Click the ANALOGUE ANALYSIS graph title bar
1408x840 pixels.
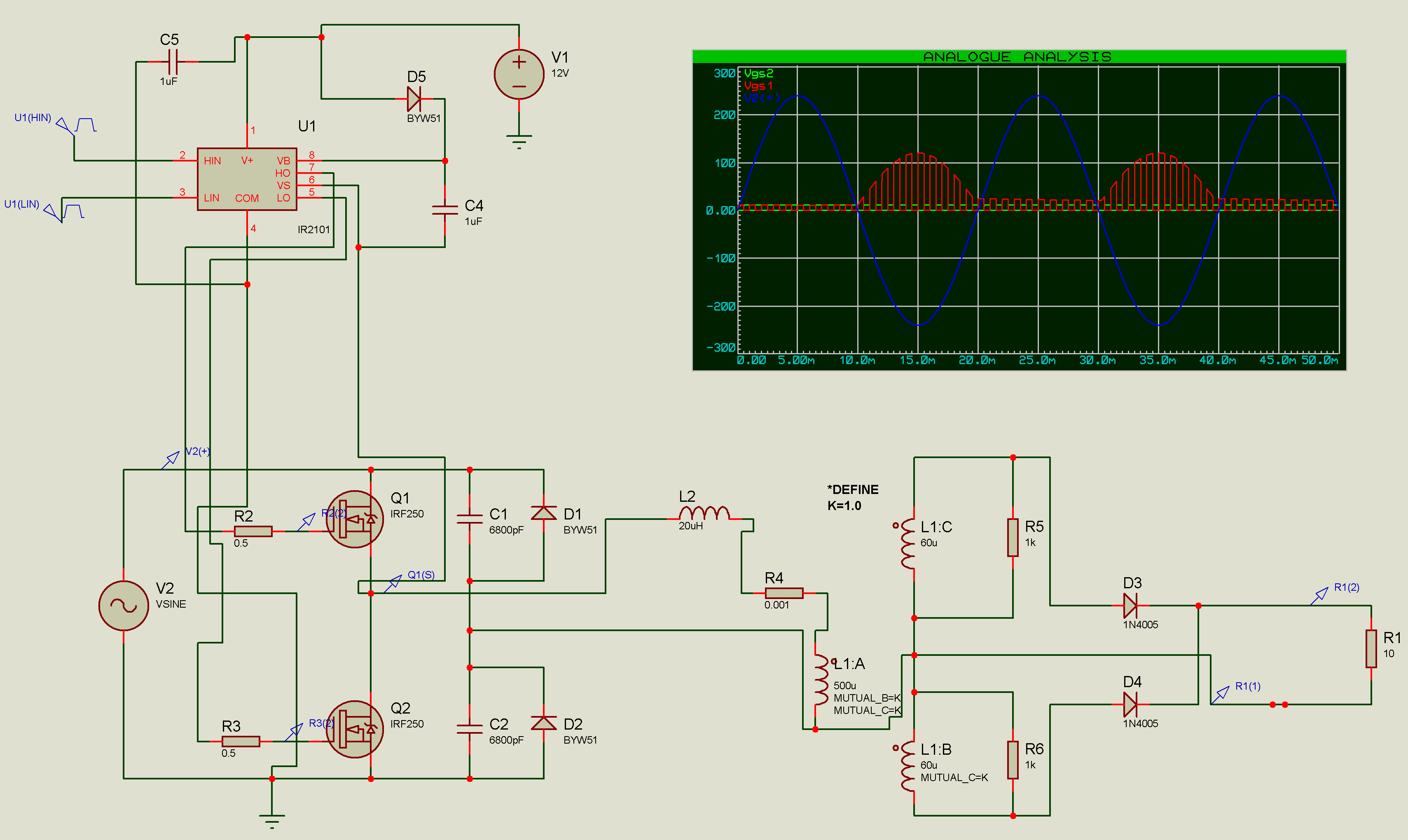(x=1018, y=56)
